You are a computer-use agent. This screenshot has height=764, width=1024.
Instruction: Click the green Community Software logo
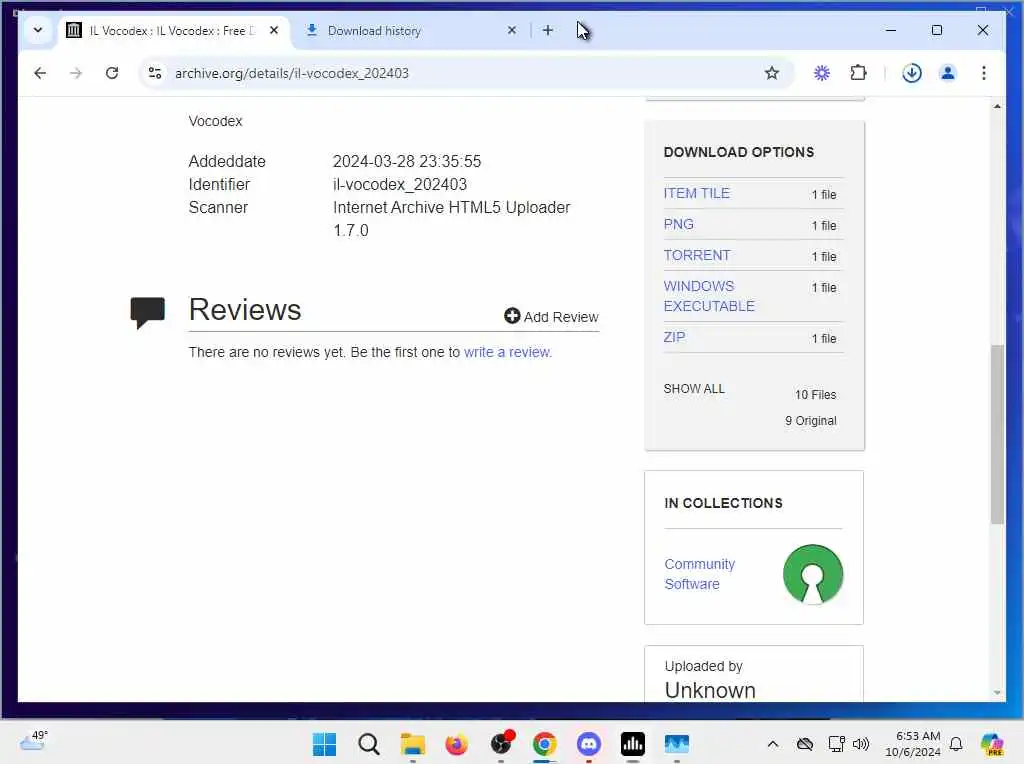coord(812,575)
